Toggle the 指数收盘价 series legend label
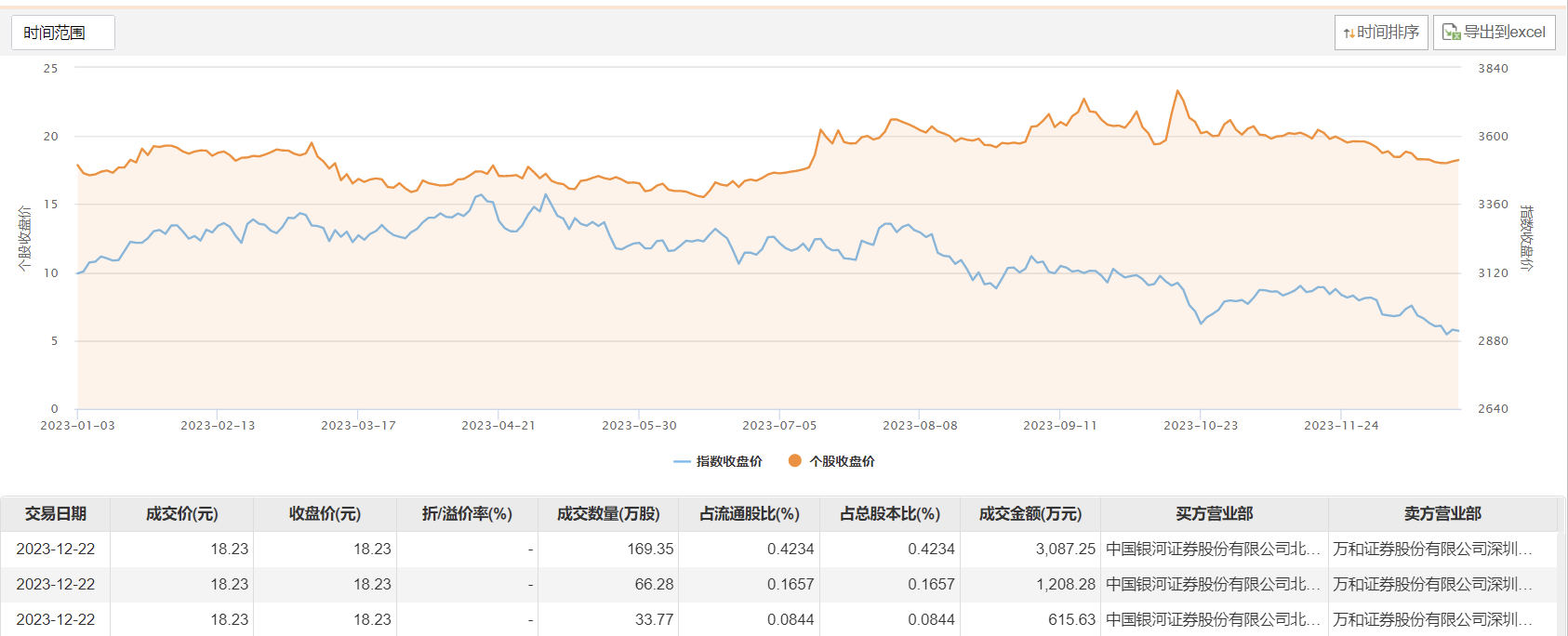The height and width of the screenshot is (636, 1568). pyautogui.click(x=729, y=461)
